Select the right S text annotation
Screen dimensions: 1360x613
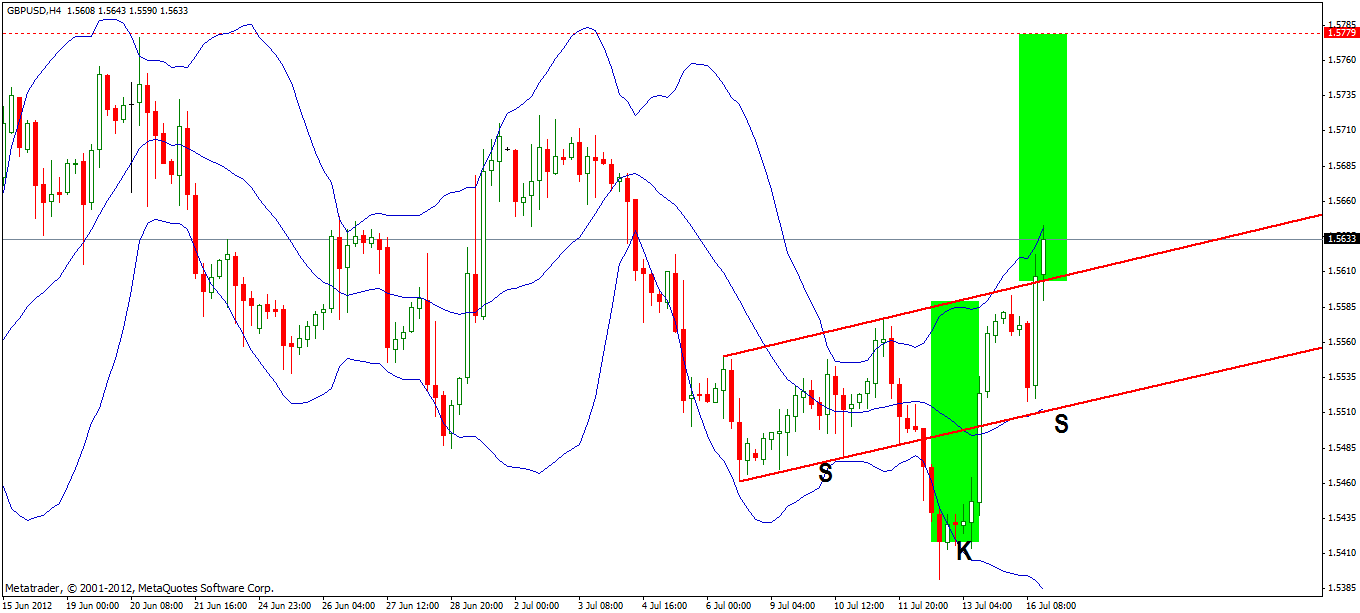coord(1060,425)
